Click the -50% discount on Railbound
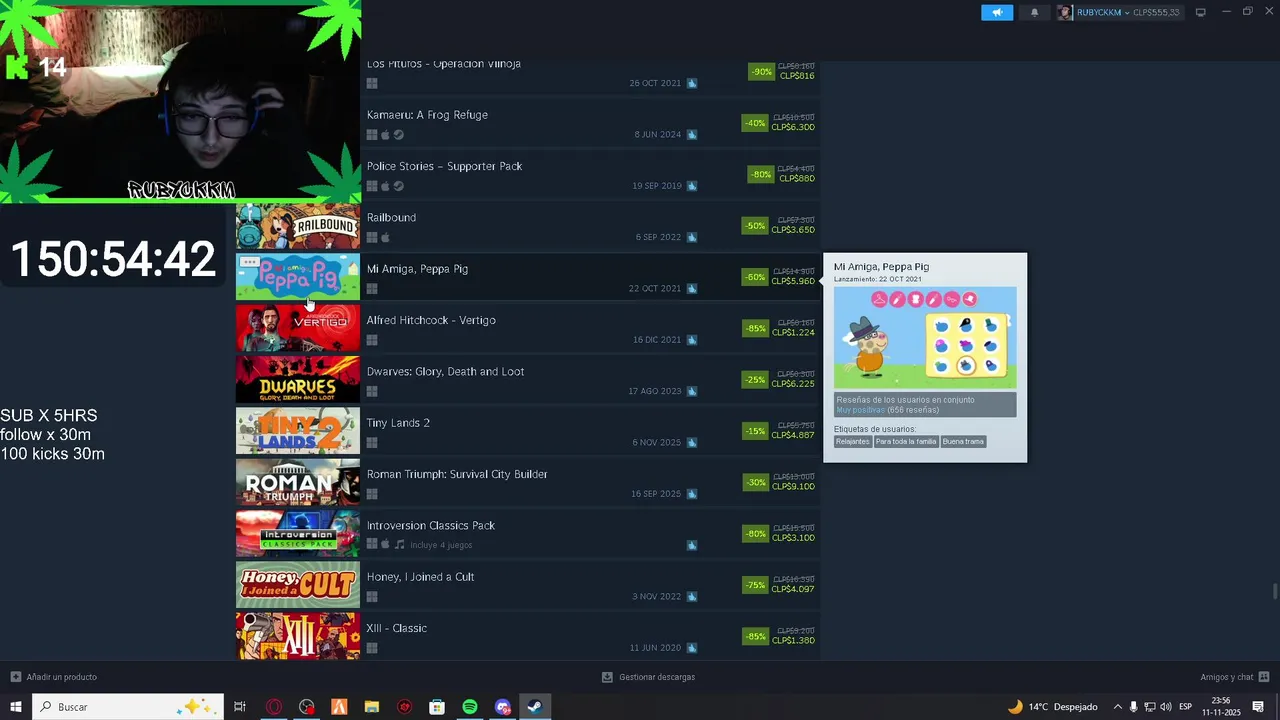This screenshot has height=720, width=1280. tap(755, 226)
